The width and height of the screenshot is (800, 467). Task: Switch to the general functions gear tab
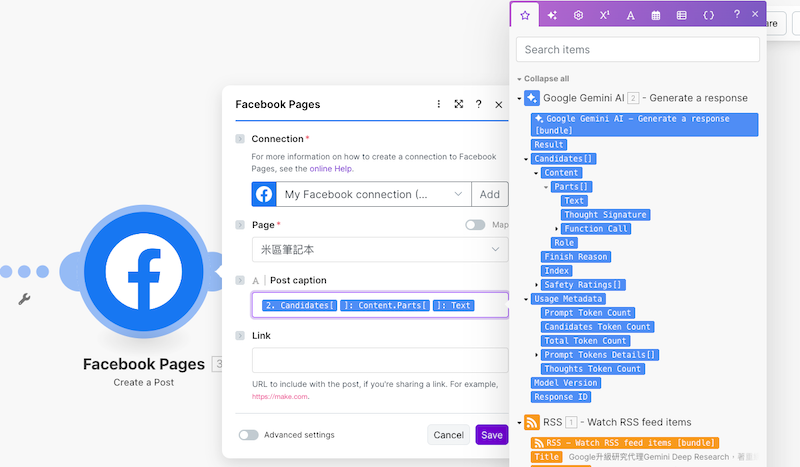[578, 15]
